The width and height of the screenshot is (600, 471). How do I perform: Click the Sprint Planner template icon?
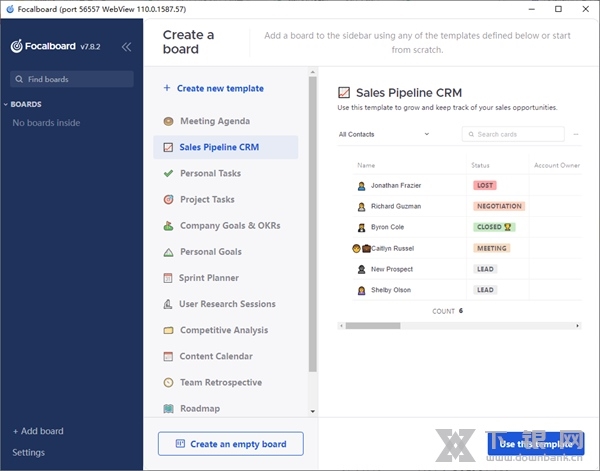[x=168, y=278]
